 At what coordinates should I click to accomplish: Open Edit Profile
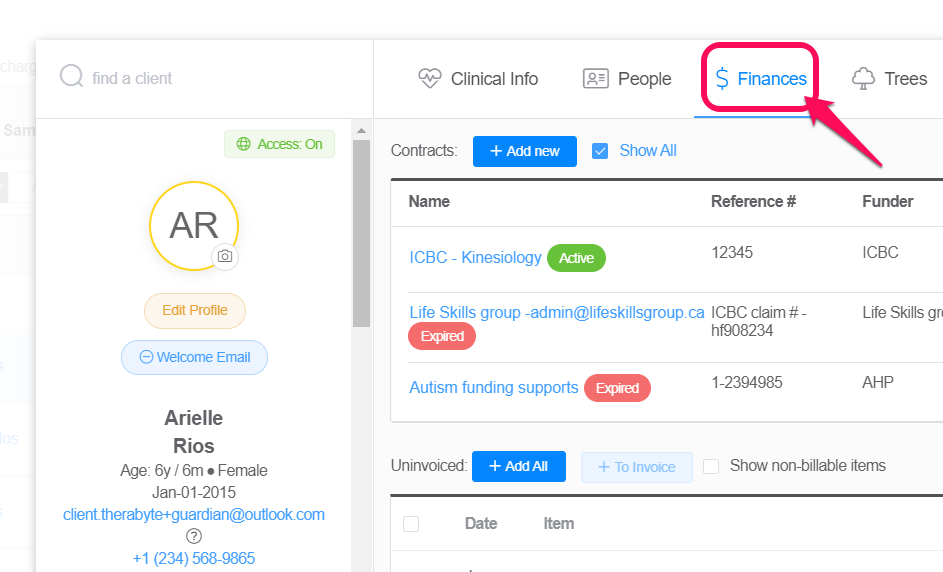coord(195,310)
